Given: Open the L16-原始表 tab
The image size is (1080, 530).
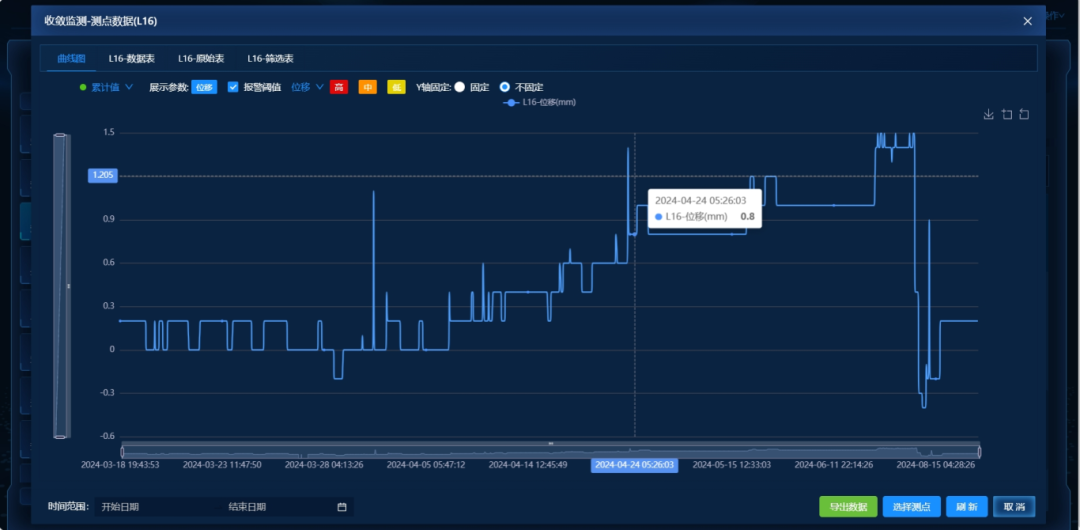Looking at the screenshot, I should [201, 59].
